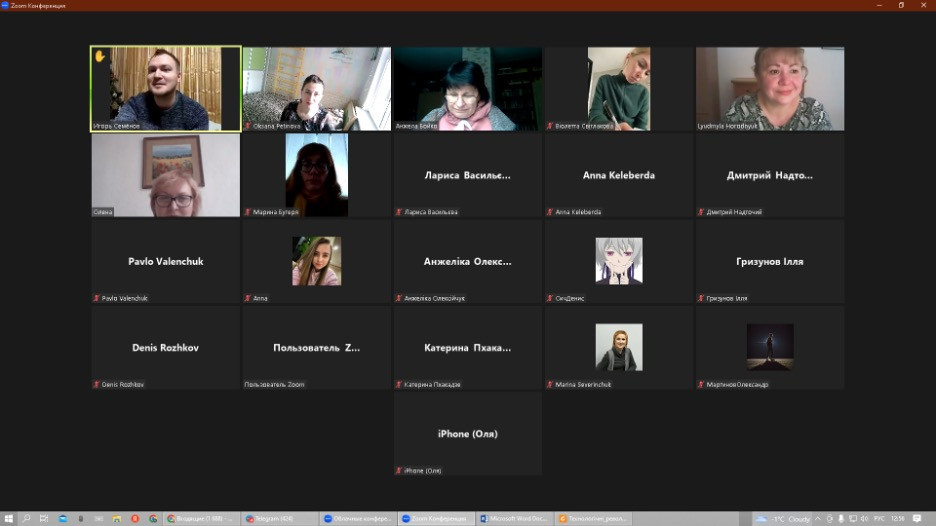The width and height of the screenshot is (936, 526).
Task: Click the Zoom Конференция window title text
Action: point(38,5)
